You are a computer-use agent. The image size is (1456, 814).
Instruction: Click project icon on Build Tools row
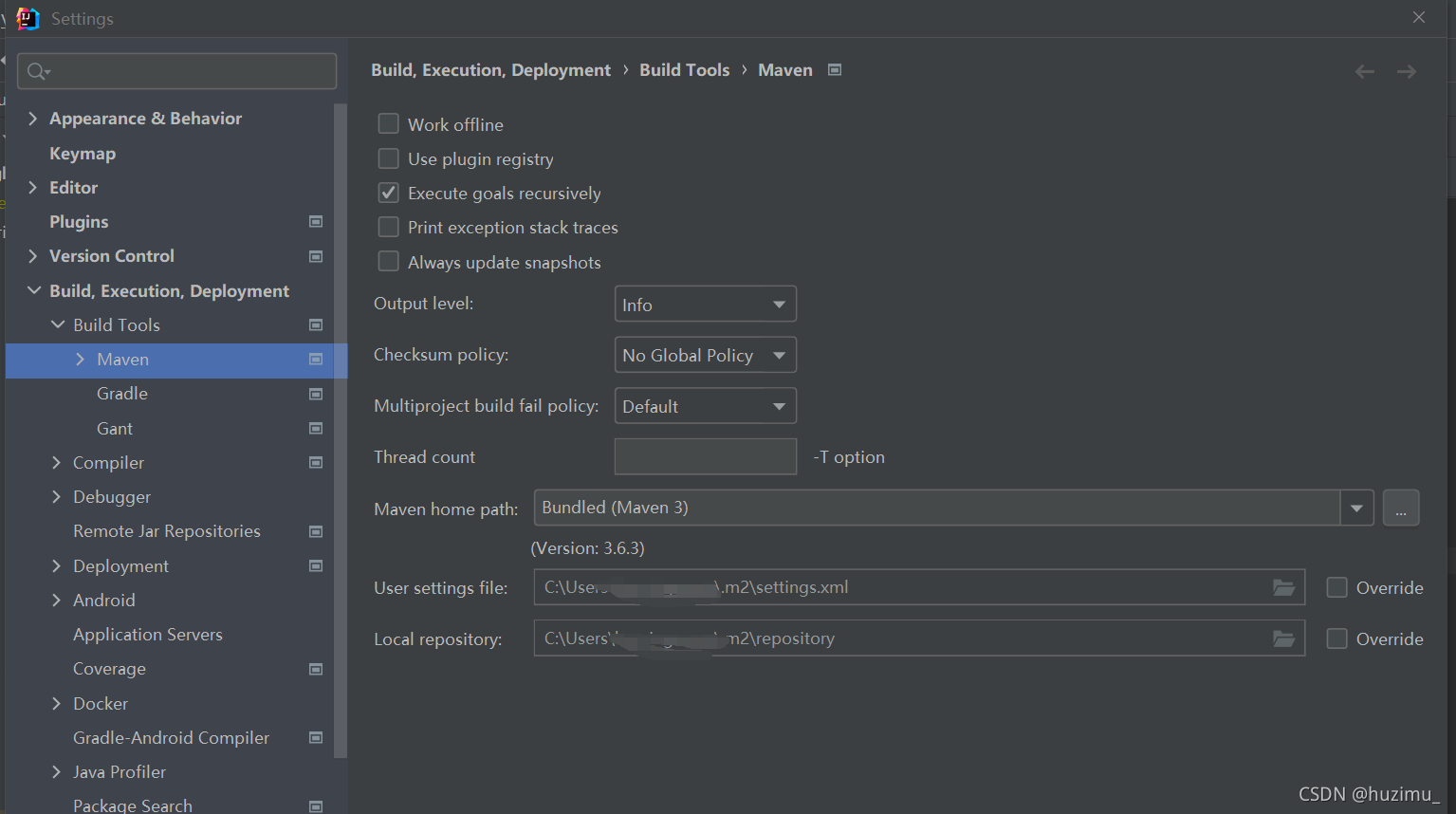[316, 324]
